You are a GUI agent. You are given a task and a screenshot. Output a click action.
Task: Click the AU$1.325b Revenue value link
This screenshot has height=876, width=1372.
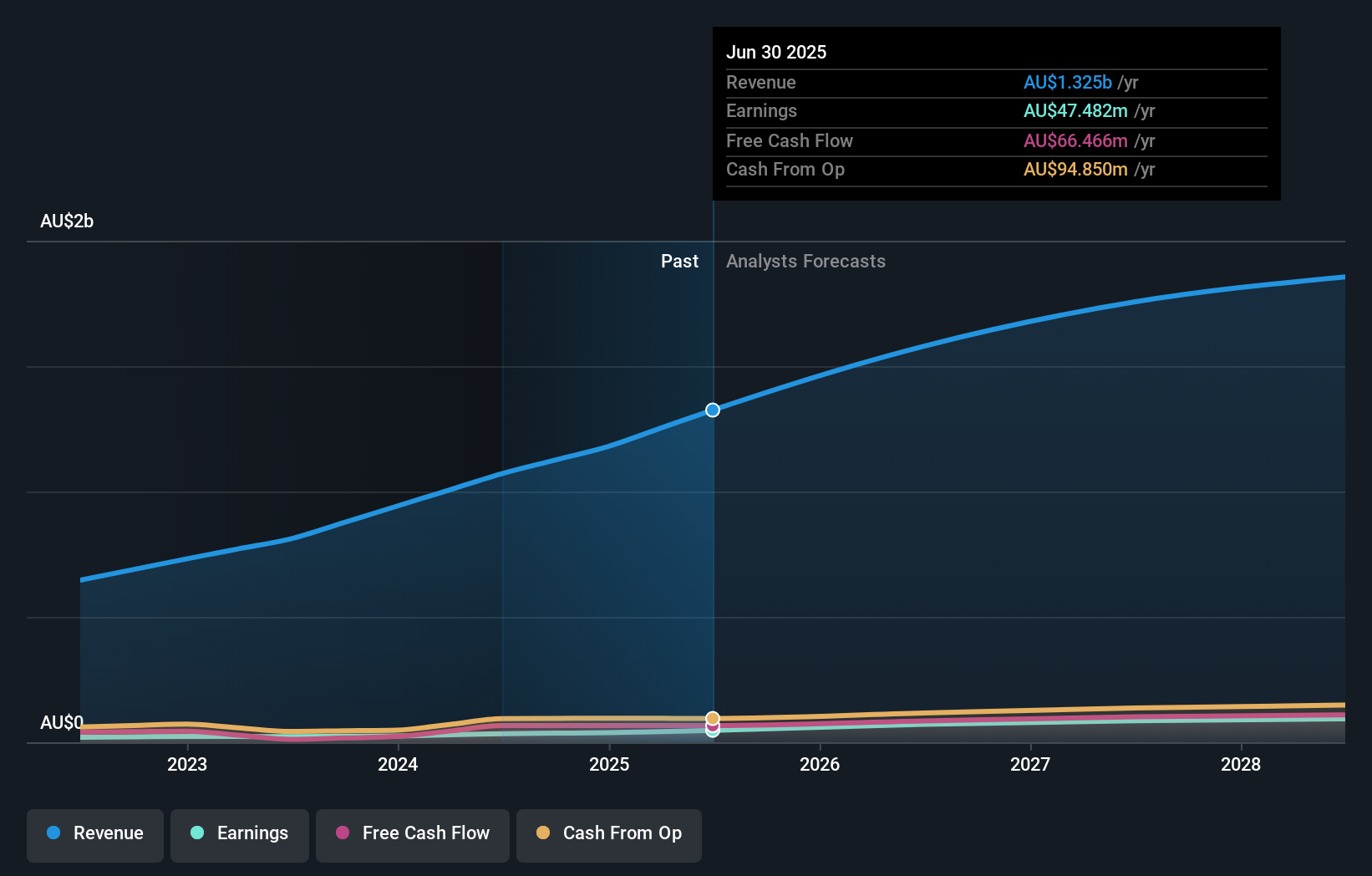(1067, 83)
